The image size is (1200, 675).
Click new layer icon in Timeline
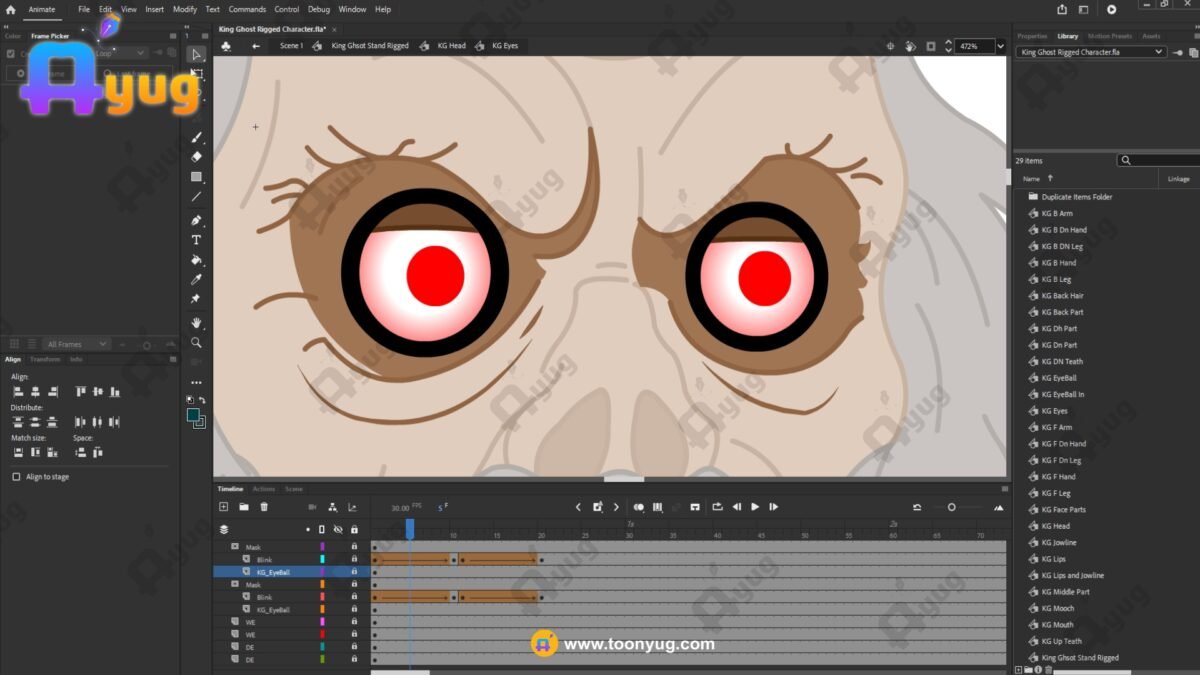[x=224, y=507]
